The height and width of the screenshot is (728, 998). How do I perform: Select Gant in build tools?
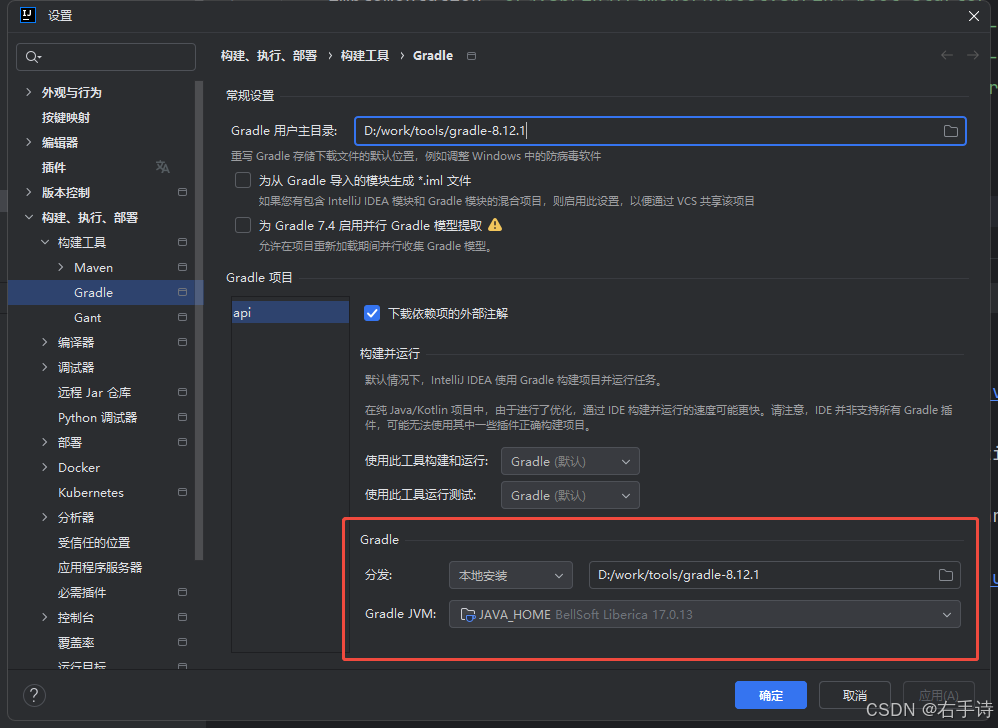point(87,318)
